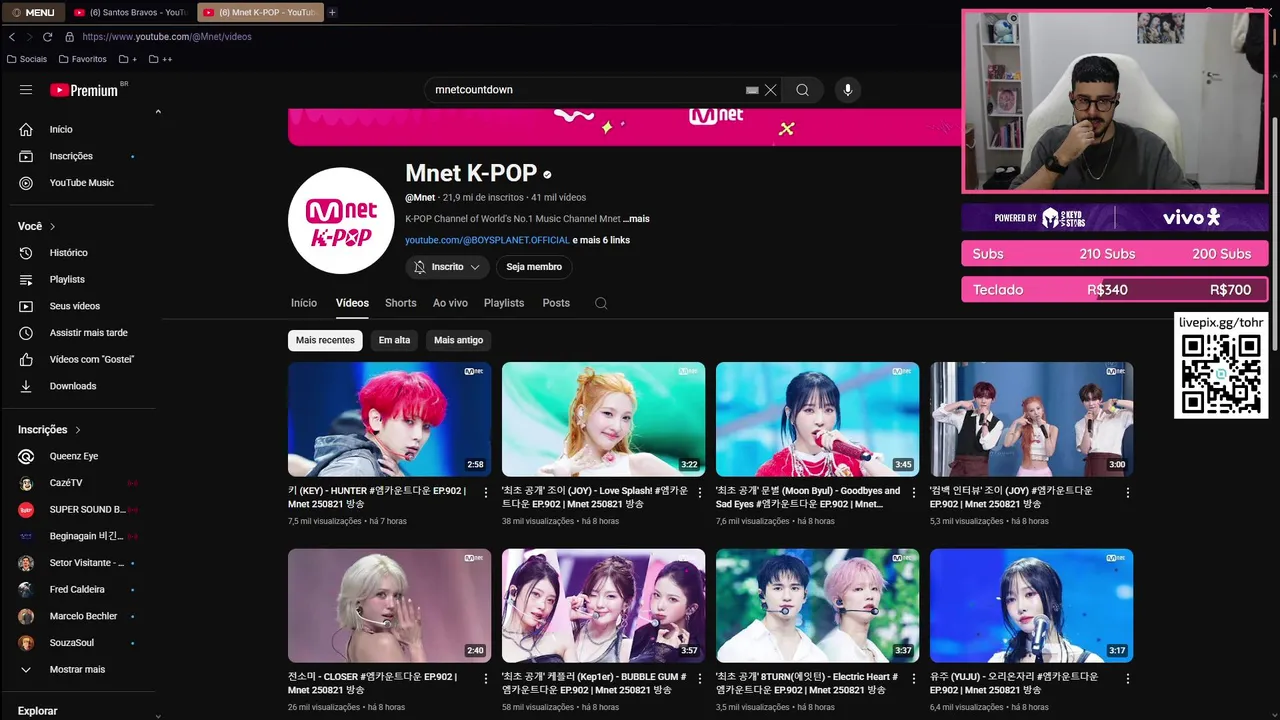Open the YouTube hamburger guide menu
This screenshot has height=720, width=1280.
pos(26,90)
